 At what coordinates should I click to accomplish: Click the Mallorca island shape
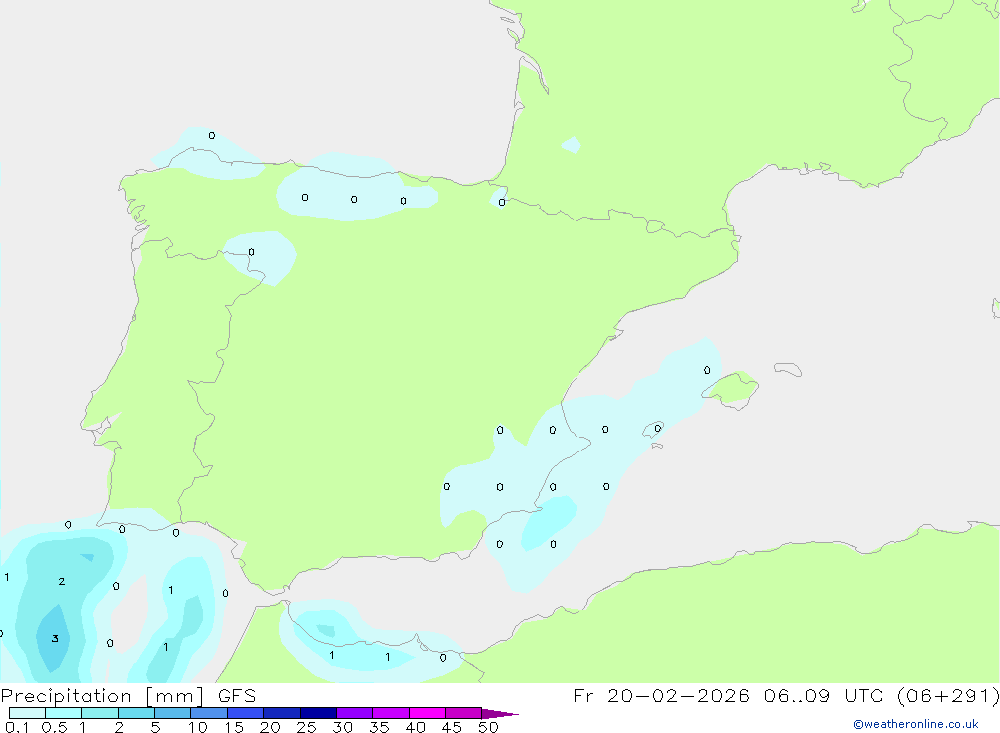732,389
